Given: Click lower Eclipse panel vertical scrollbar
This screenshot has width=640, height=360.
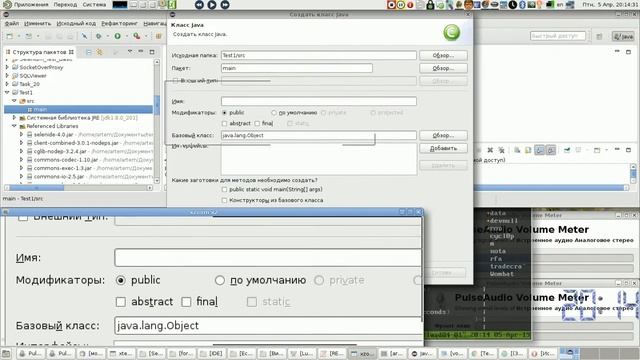Looking at the screenshot, I should 633,173.
